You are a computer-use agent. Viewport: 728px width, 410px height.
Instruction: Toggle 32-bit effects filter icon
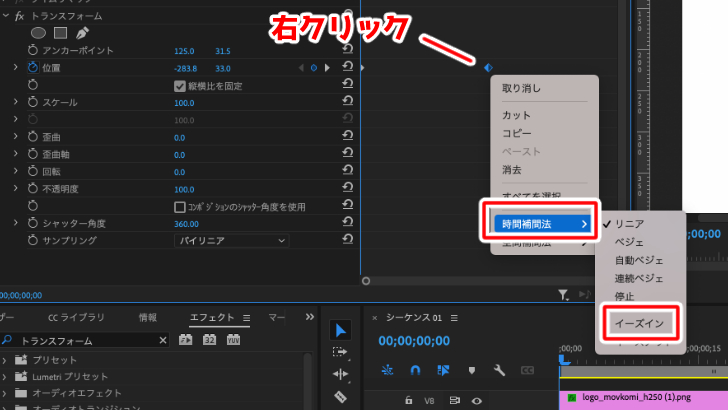209,340
